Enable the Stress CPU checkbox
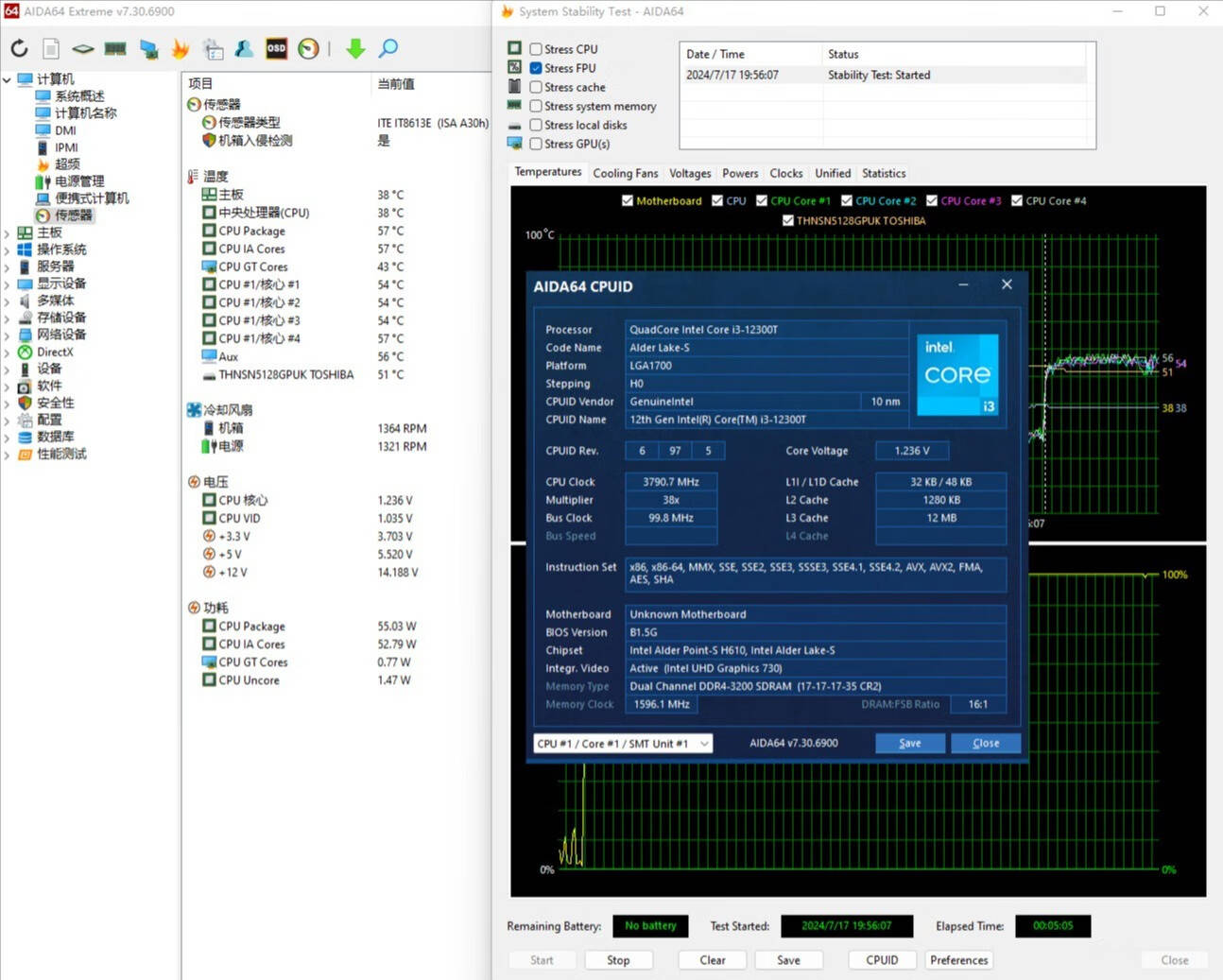This screenshot has width=1223, height=980. [536, 49]
